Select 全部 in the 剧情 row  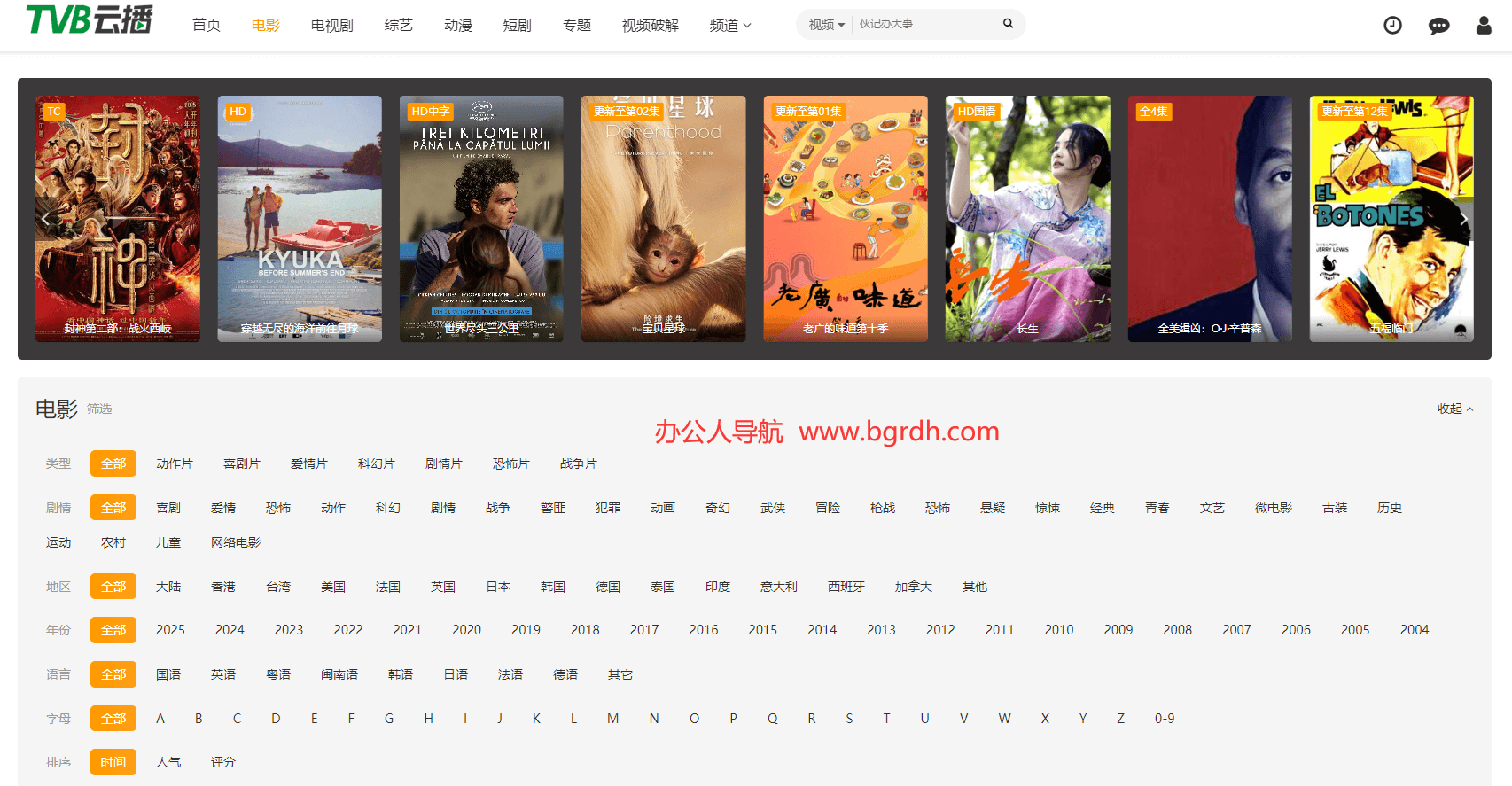[x=113, y=508]
